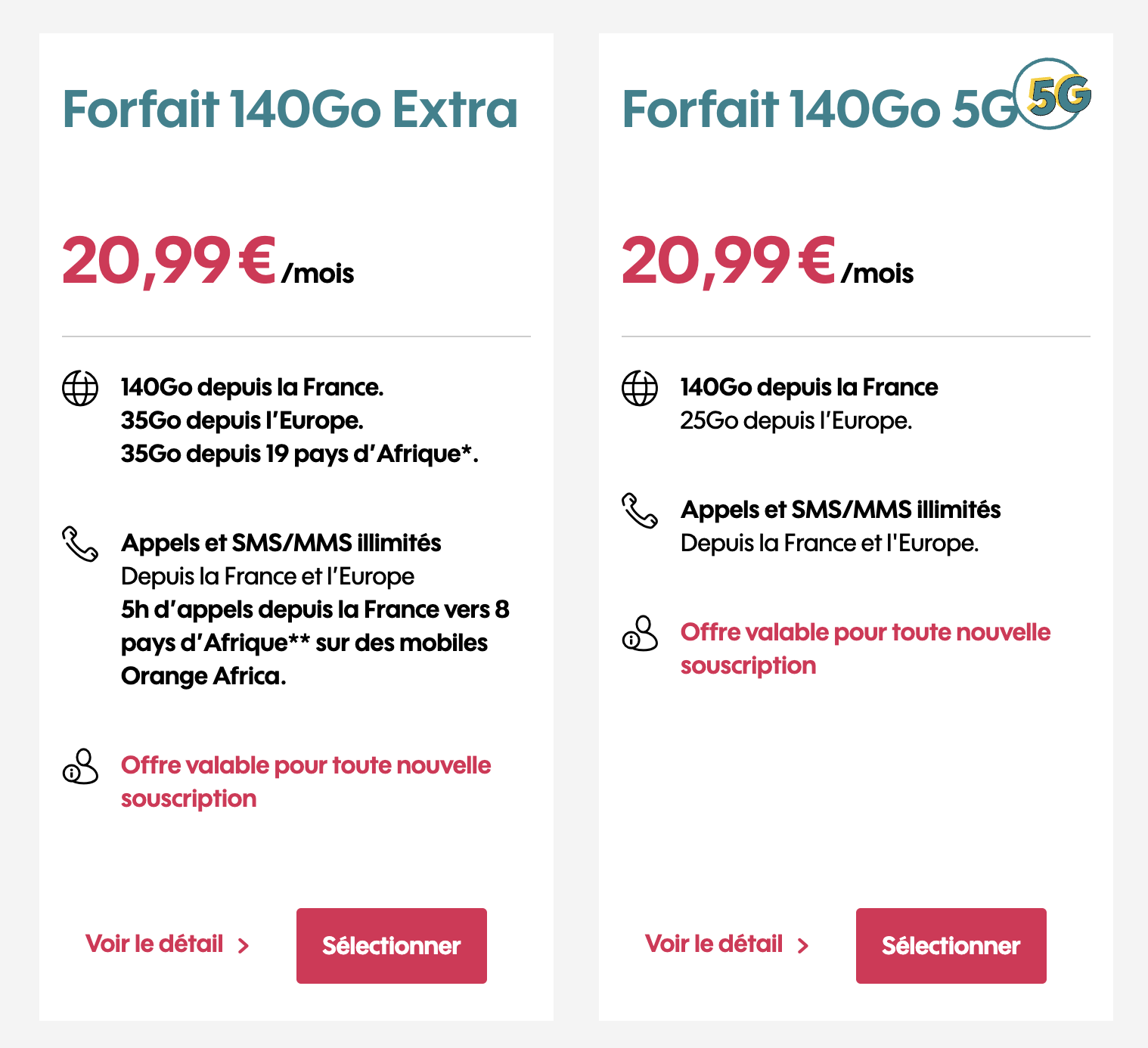Click 25Go depuis l'Europe text
This screenshot has width=1148, height=1048.
point(796,420)
